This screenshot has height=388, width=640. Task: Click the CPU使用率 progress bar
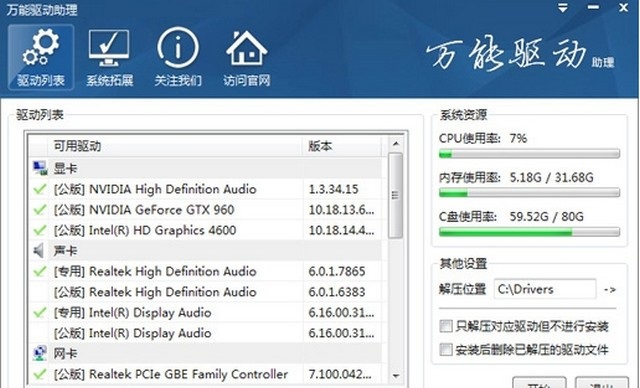tap(529, 154)
